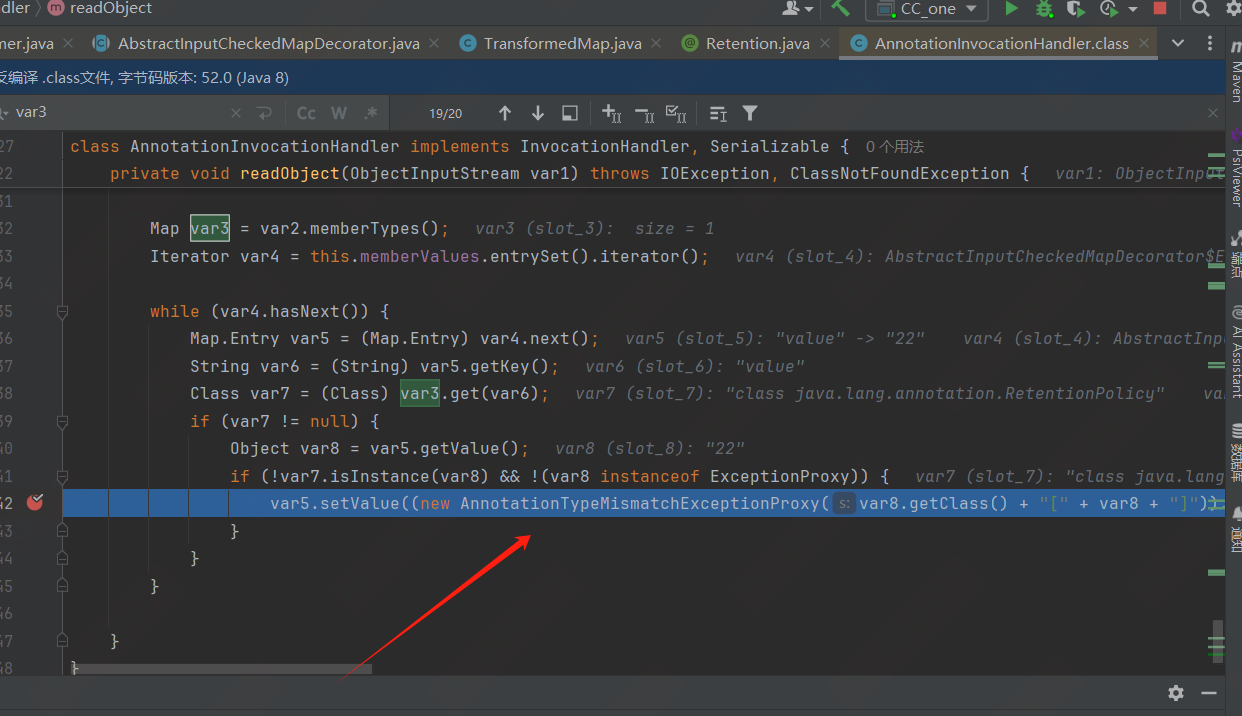This screenshot has width=1242, height=716.
Task: Show the hidden editor tabs list
Action: 1178,43
